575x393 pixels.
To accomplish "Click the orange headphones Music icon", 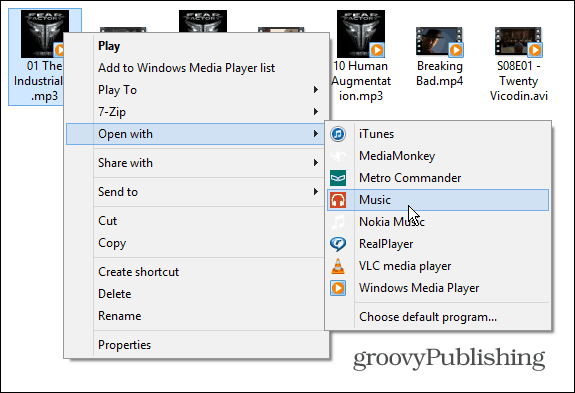I will coord(338,200).
